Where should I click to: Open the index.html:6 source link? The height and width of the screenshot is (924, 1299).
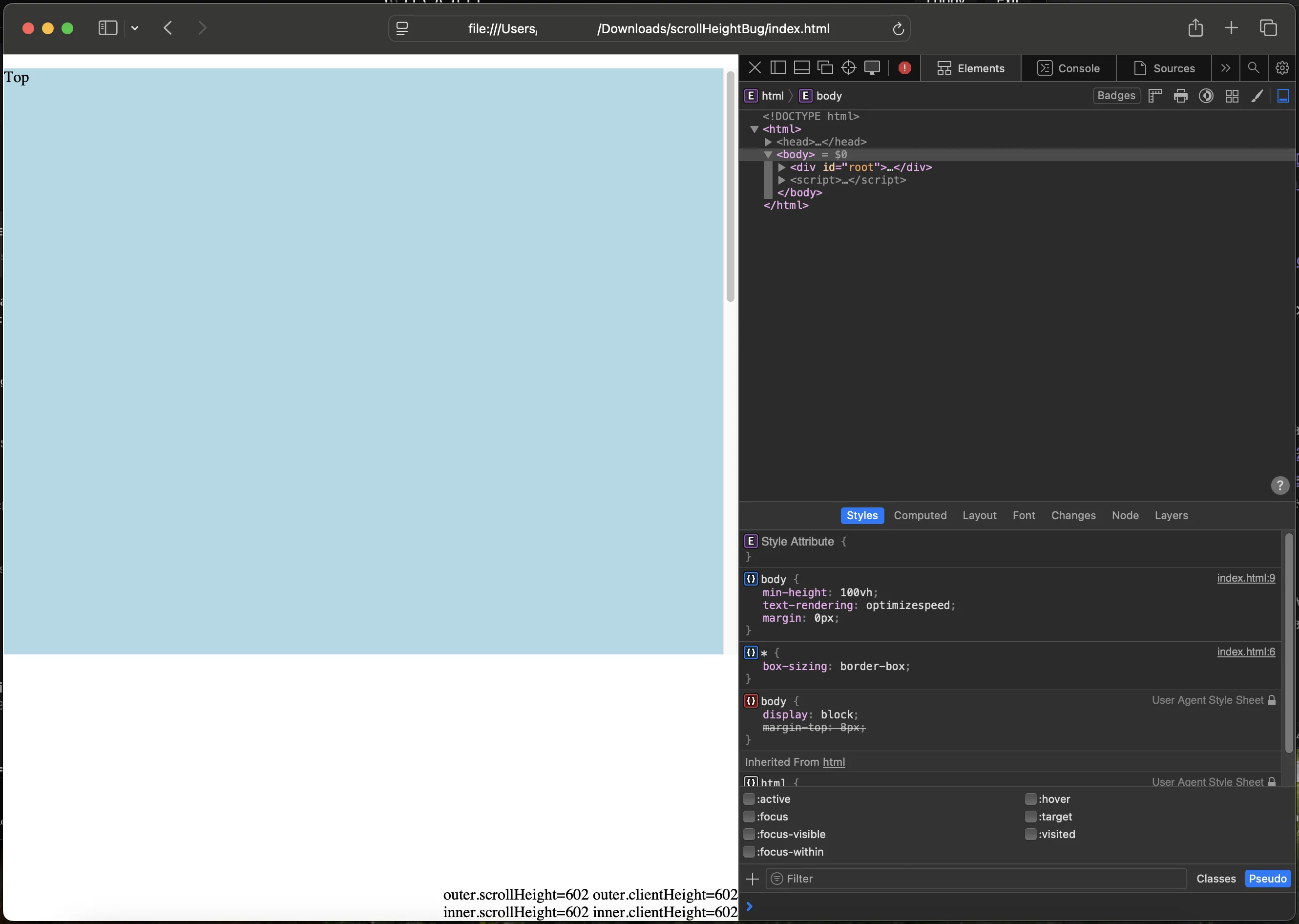(x=1245, y=652)
